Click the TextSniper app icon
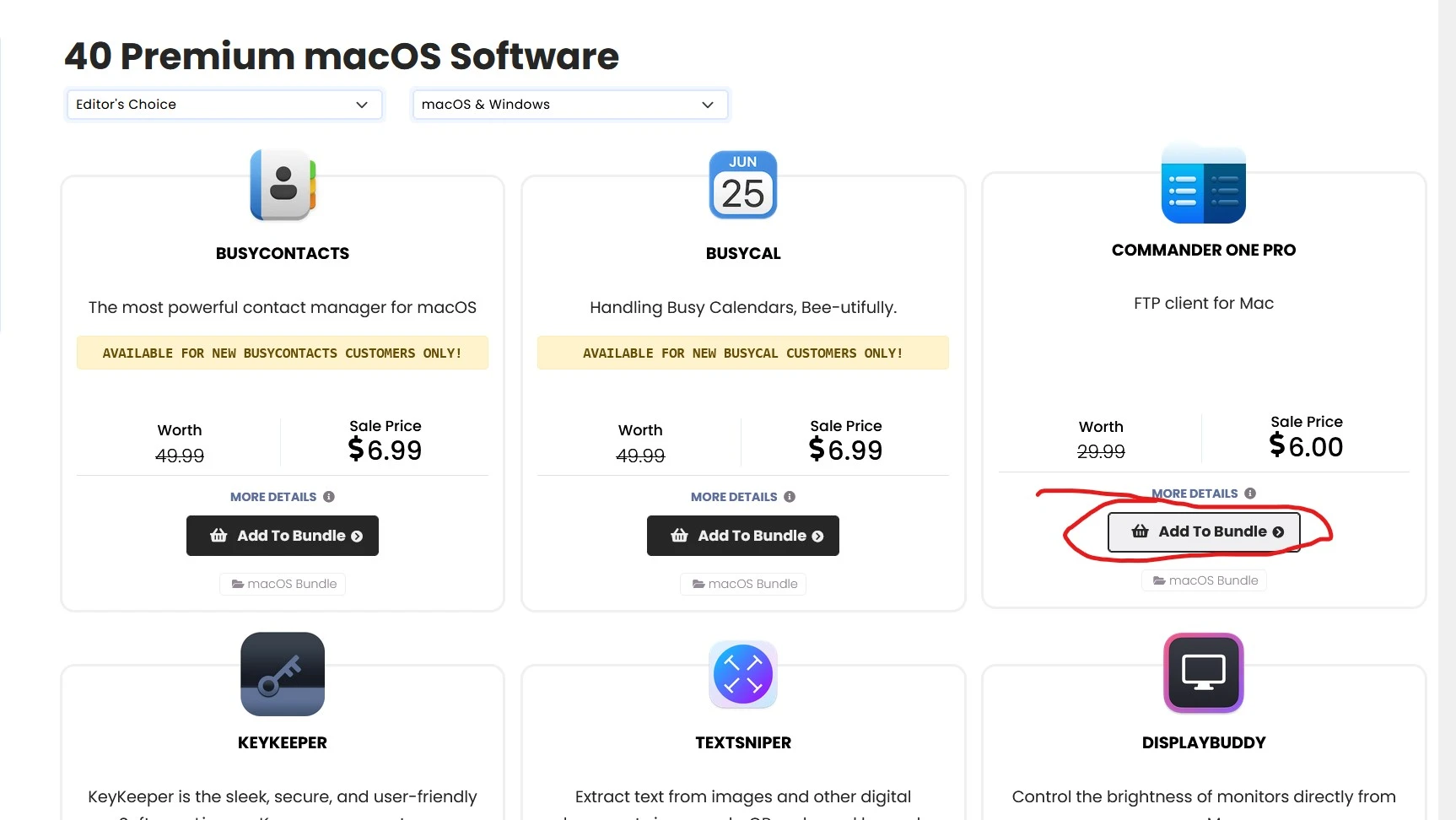 [743, 674]
